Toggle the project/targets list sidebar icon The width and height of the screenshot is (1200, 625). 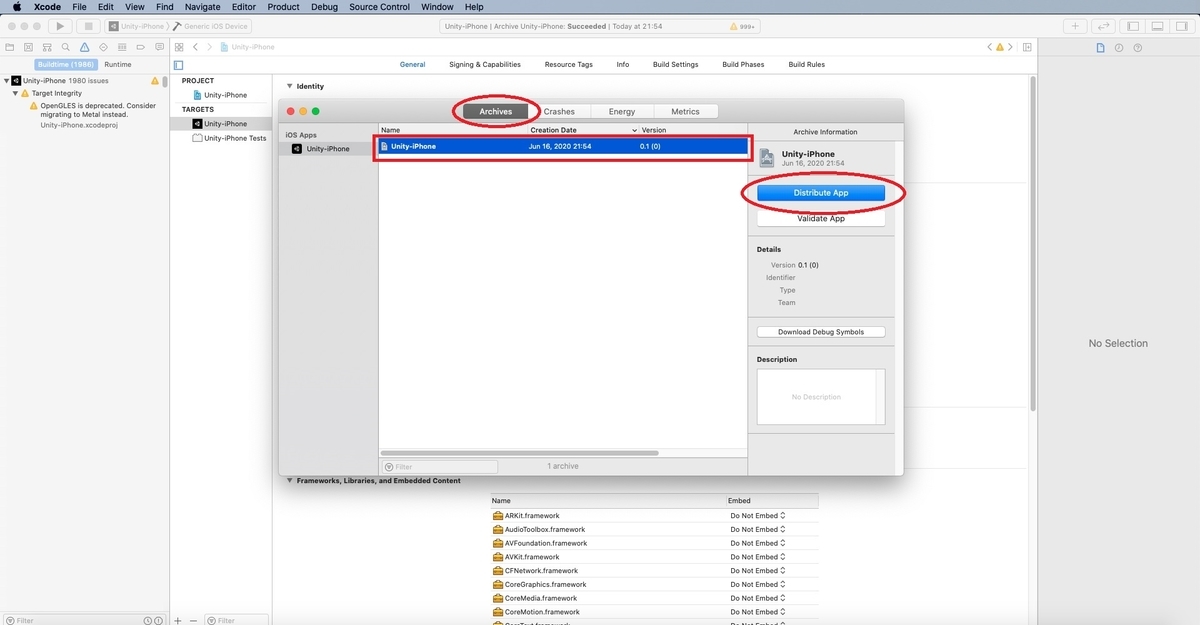click(179, 65)
